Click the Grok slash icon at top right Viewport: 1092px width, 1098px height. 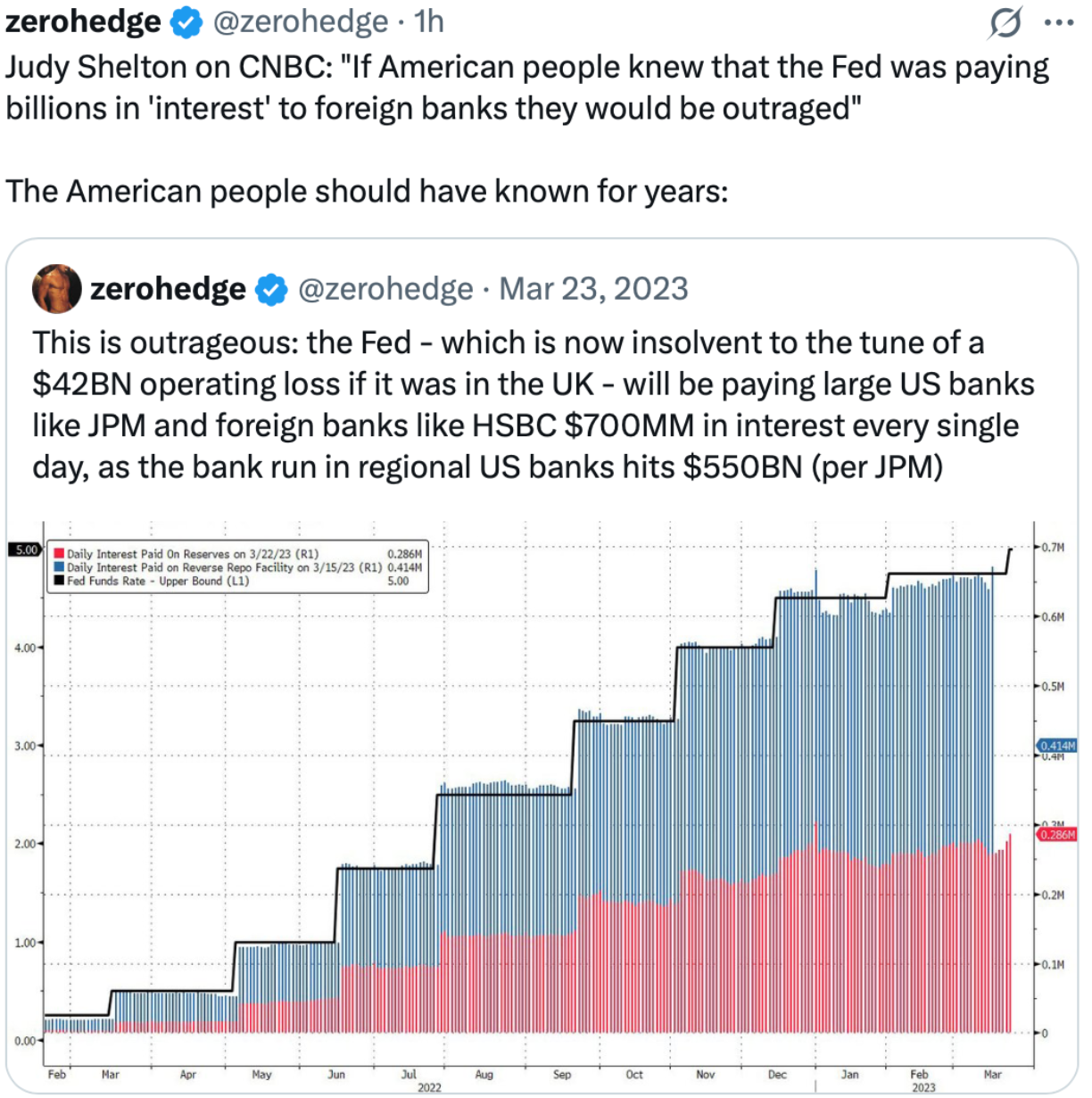1005,22
